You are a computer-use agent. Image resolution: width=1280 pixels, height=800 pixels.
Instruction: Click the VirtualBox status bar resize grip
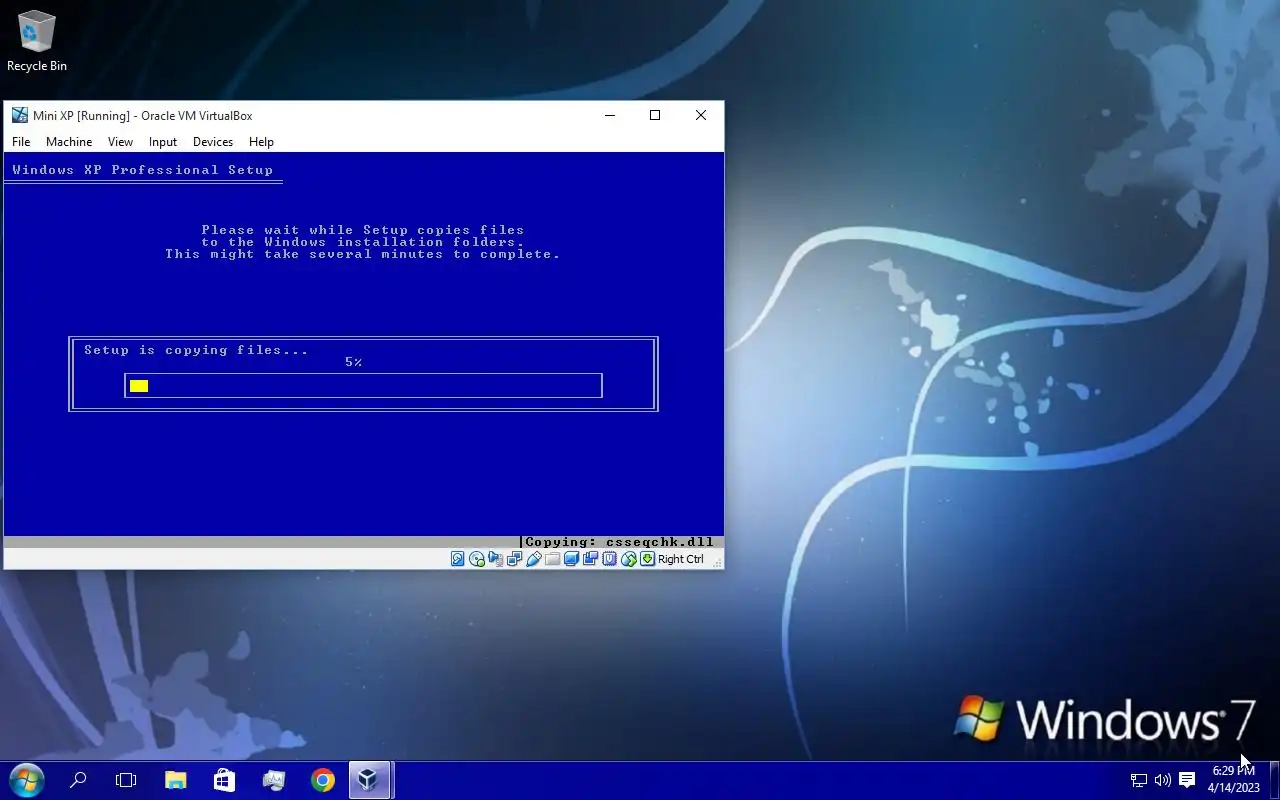pos(717,563)
